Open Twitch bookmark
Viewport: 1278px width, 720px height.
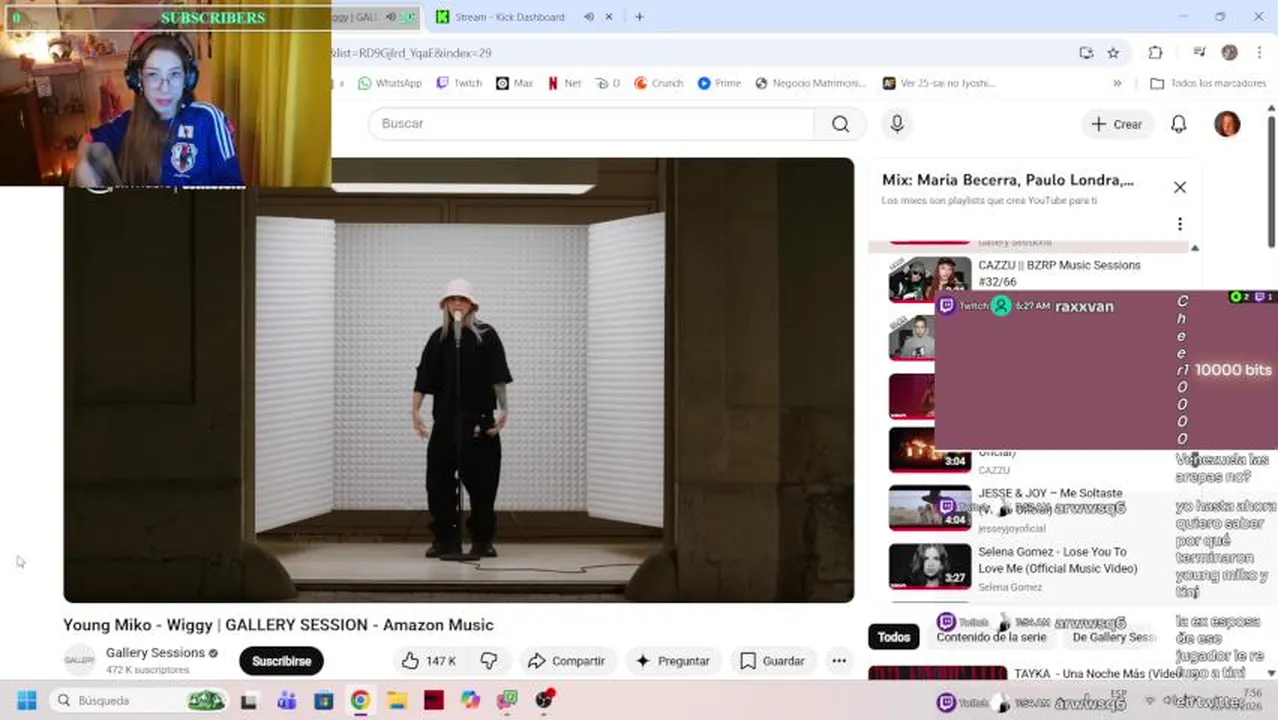point(459,83)
